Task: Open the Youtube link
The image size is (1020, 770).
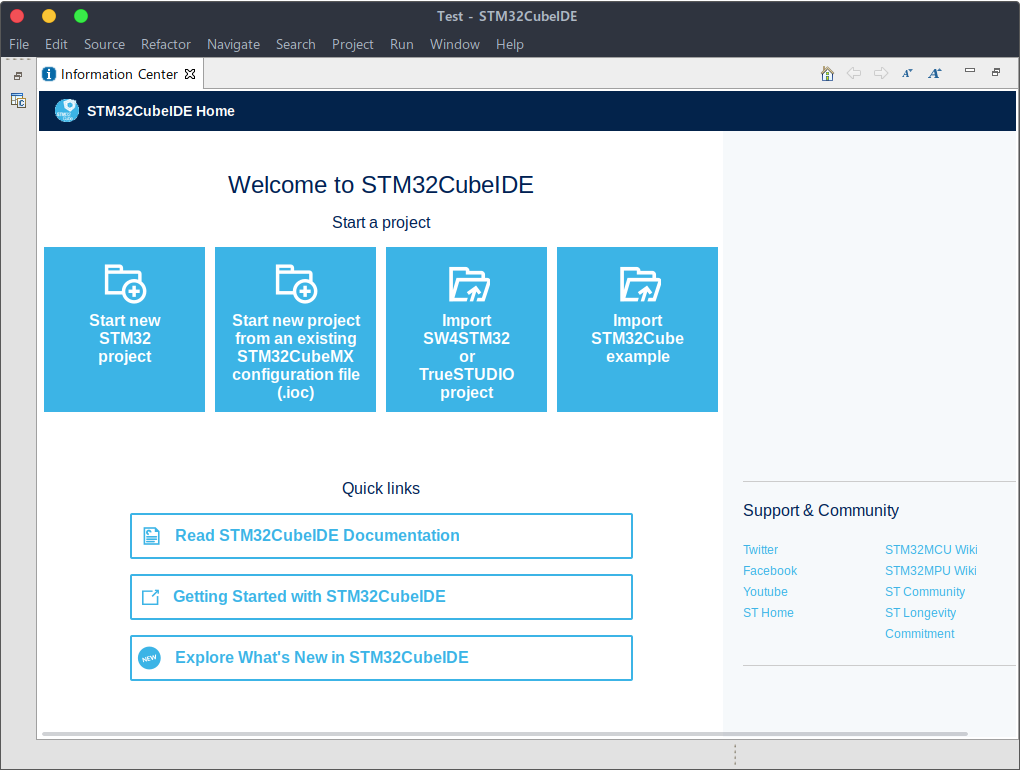Action: point(765,592)
